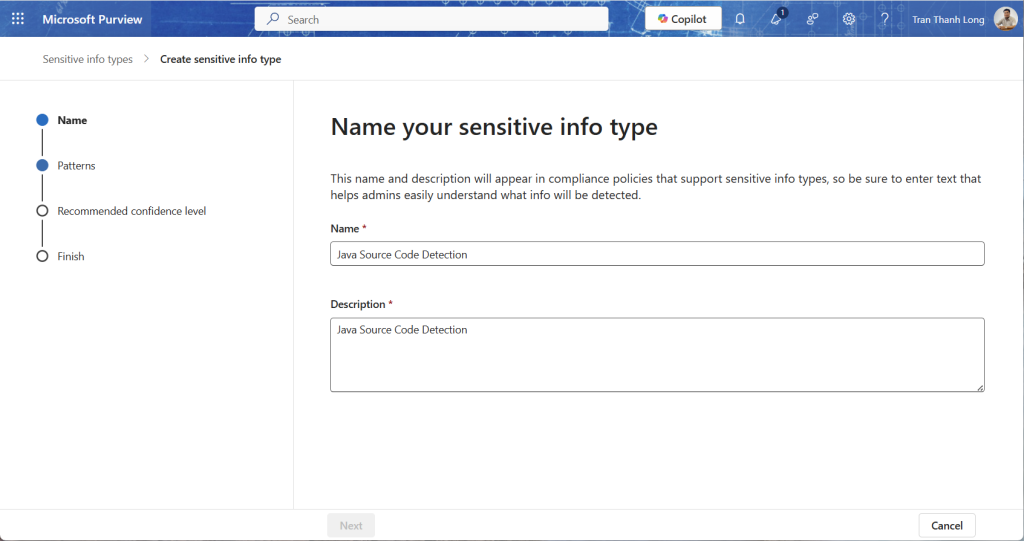Open the Copilot button
Image resolution: width=1024 pixels, height=541 pixels.
(x=683, y=19)
